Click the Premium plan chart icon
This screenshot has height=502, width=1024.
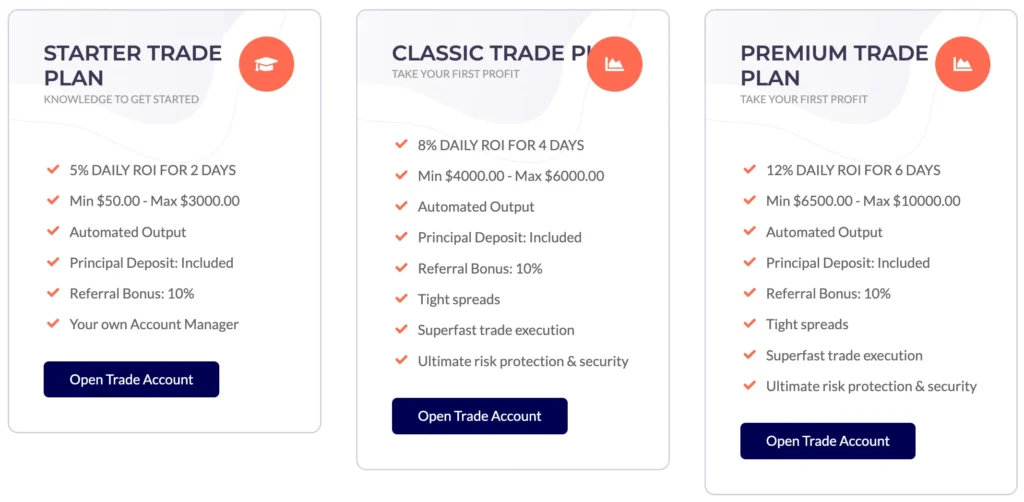(962, 64)
